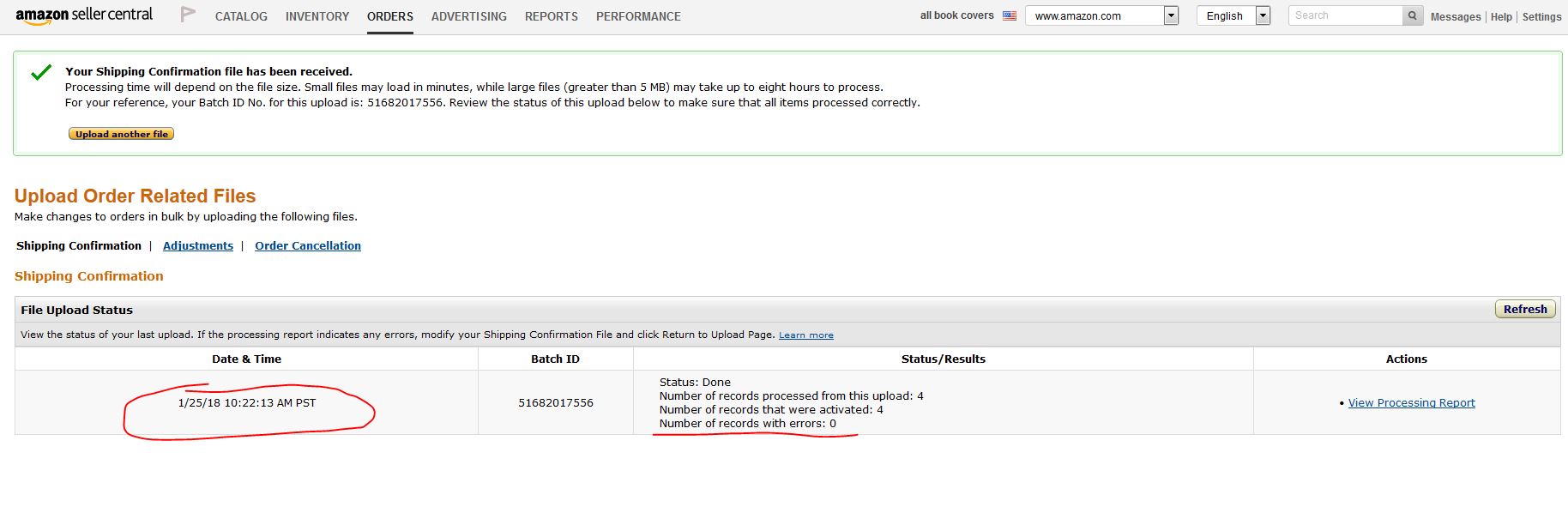Open the REPORTS menu
The height and width of the screenshot is (519, 1568).
click(552, 16)
